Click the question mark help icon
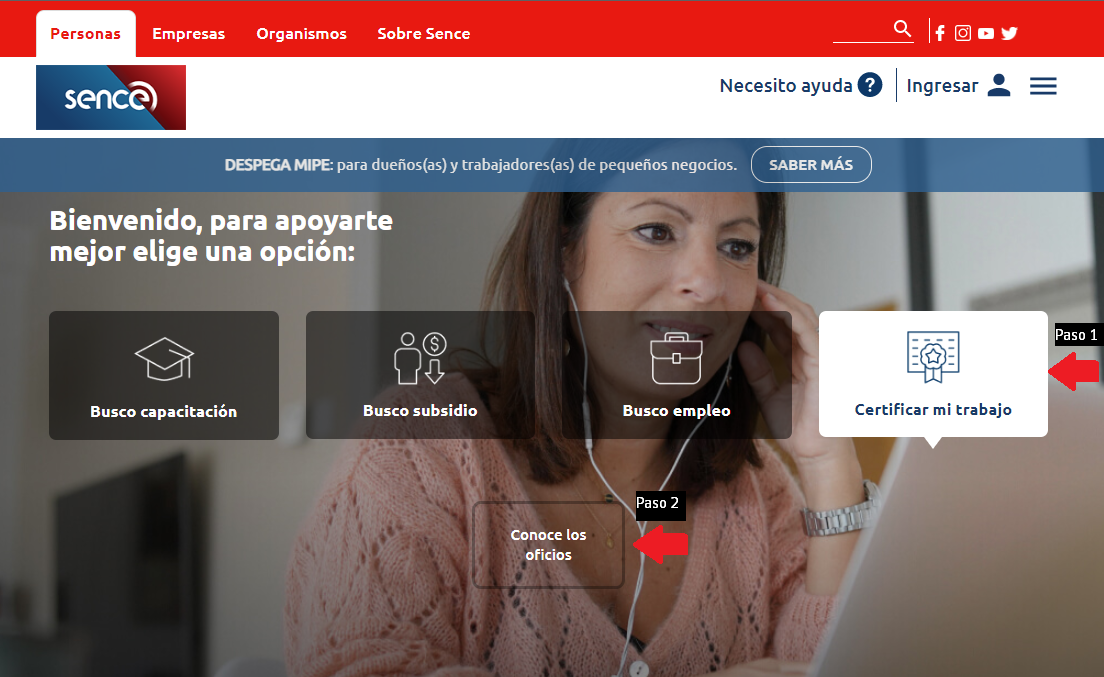1104x677 pixels. pos(870,85)
